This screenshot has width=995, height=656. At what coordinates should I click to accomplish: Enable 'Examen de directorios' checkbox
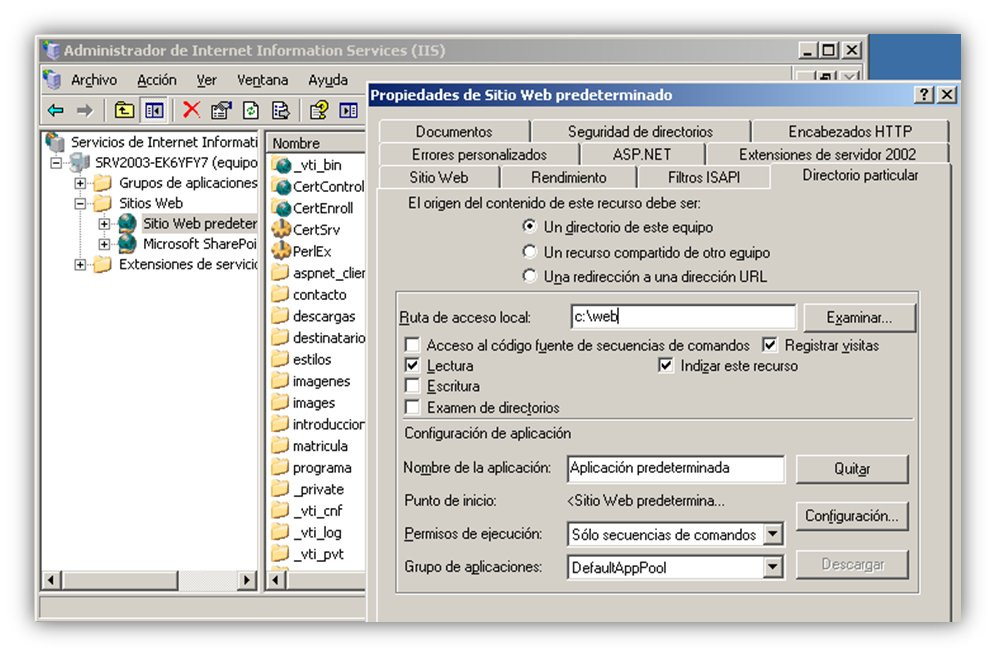tap(412, 407)
